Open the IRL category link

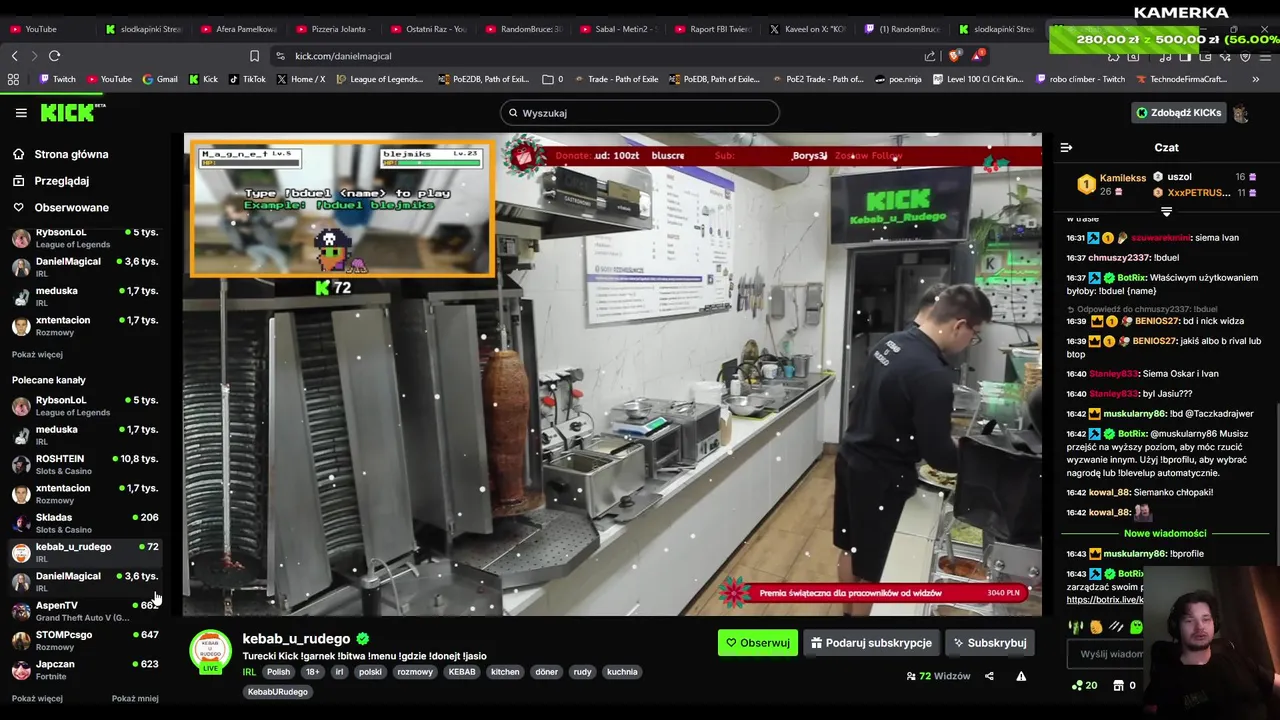click(x=249, y=672)
